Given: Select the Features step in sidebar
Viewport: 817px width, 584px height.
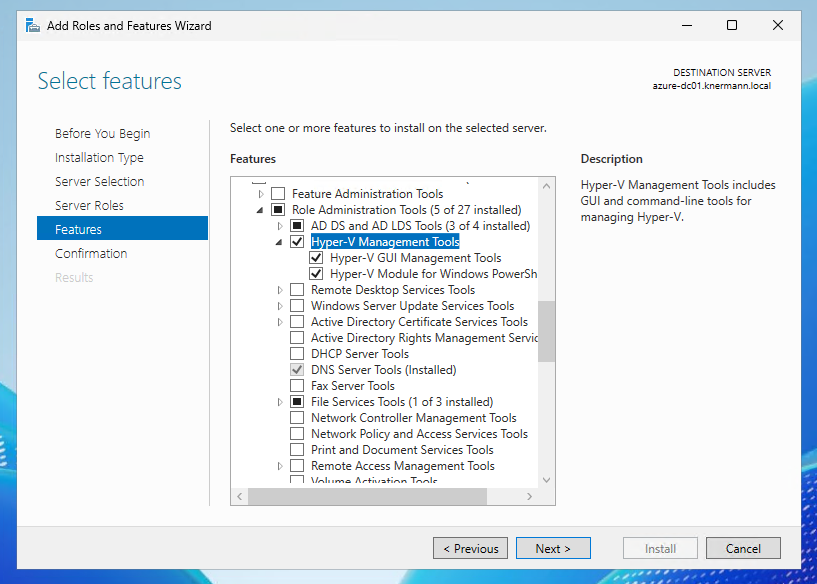Looking at the screenshot, I should tap(122, 228).
